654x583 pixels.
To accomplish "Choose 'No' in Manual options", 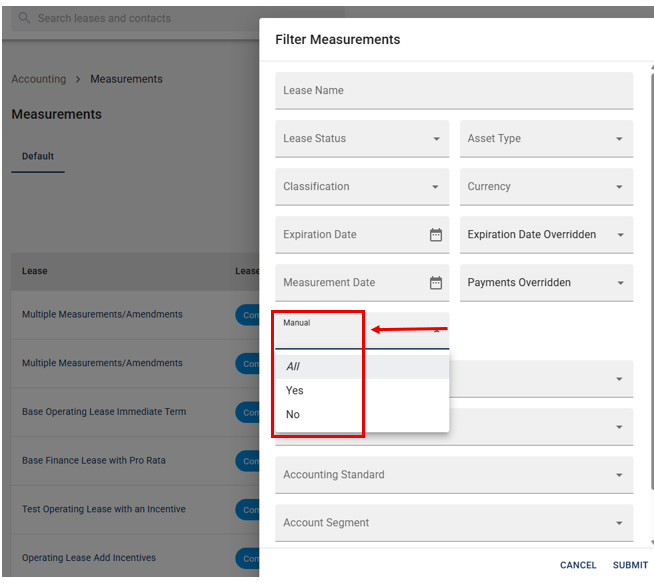I will click(x=293, y=415).
